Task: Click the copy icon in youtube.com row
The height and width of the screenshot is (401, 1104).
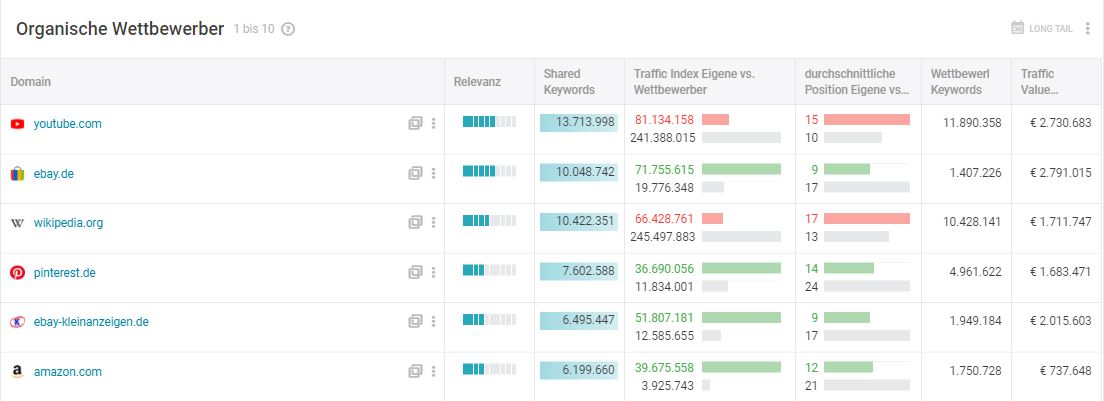Action: click(x=415, y=123)
